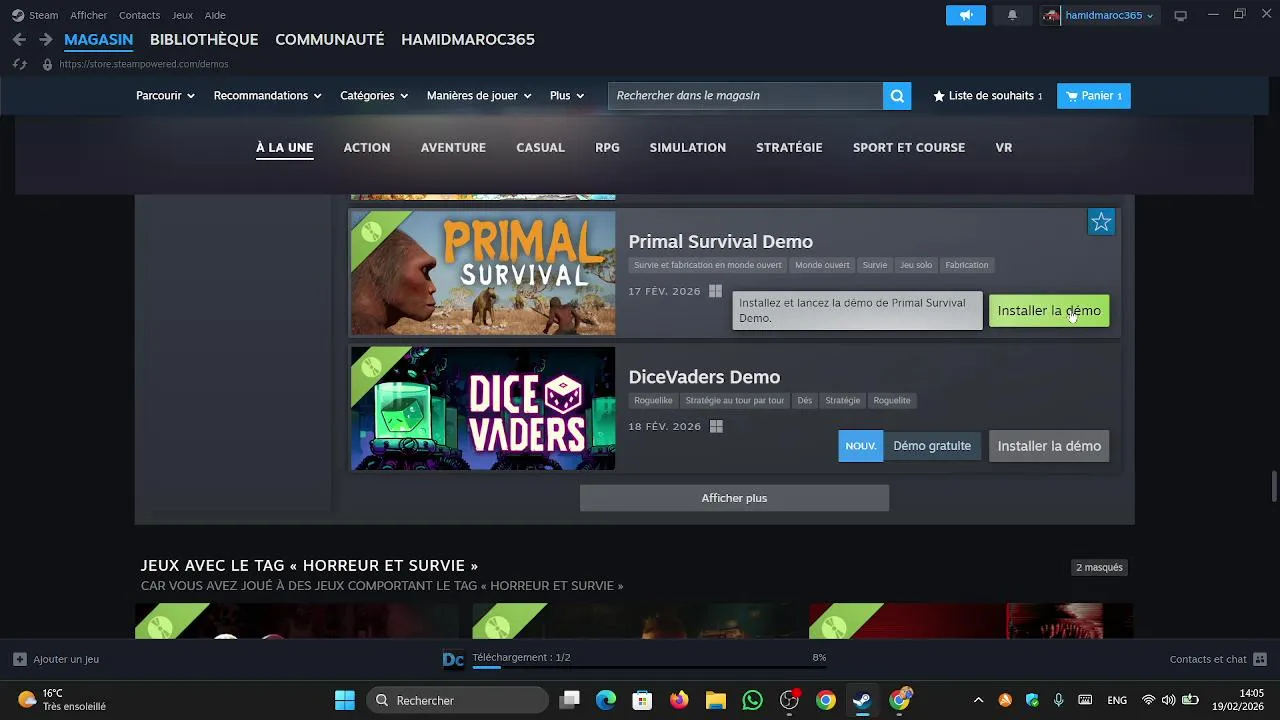Open Microsoft Store from the taskbar
Screen dimensions: 1280x720
pos(642,700)
